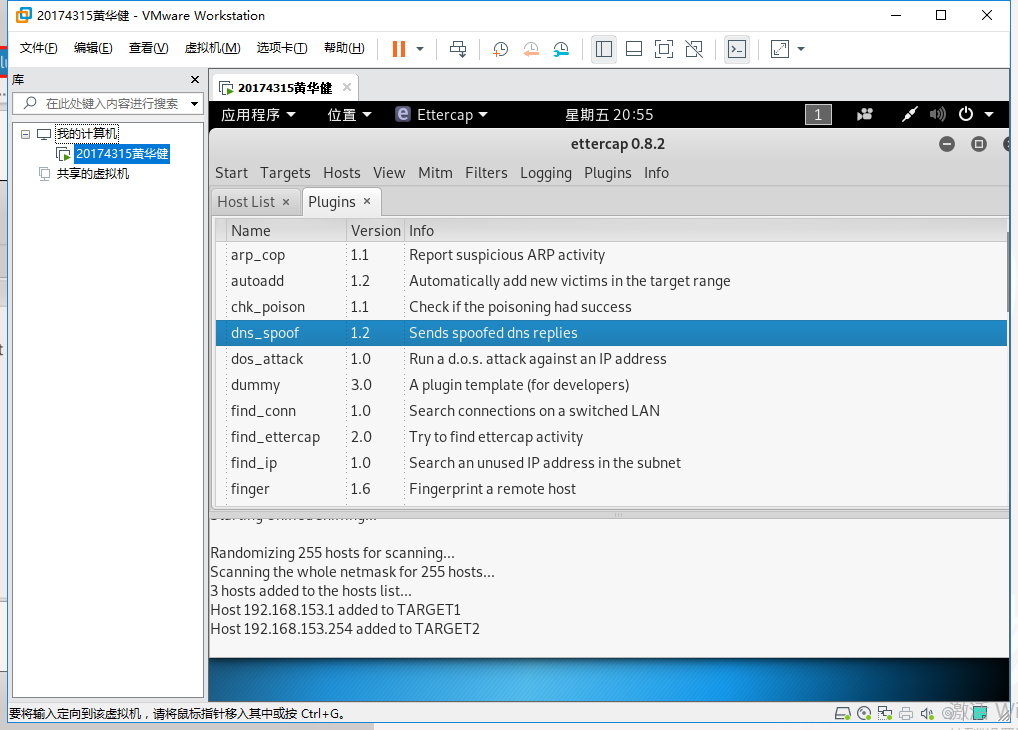Click the Info column header
Screen dimensions: 1018x730
pyautogui.click(x=705, y=231)
